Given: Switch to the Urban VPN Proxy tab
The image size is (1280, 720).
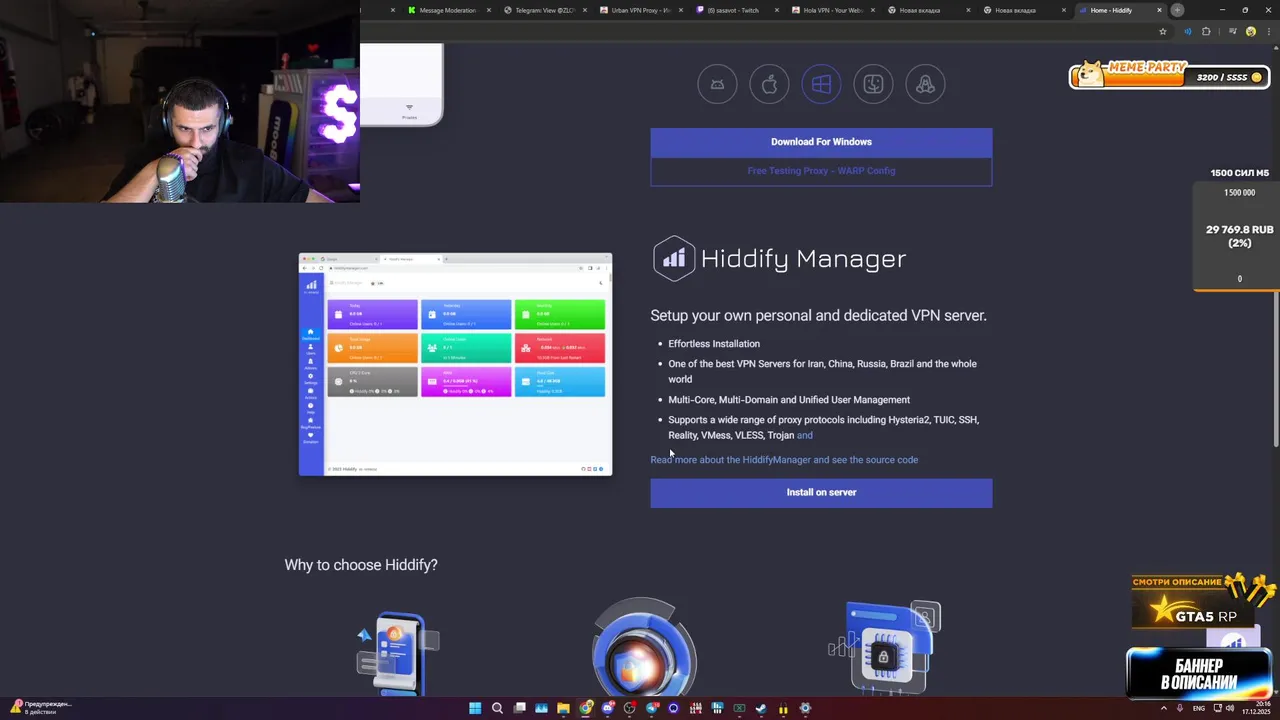Looking at the screenshot, I should click(x=640, y=10).
